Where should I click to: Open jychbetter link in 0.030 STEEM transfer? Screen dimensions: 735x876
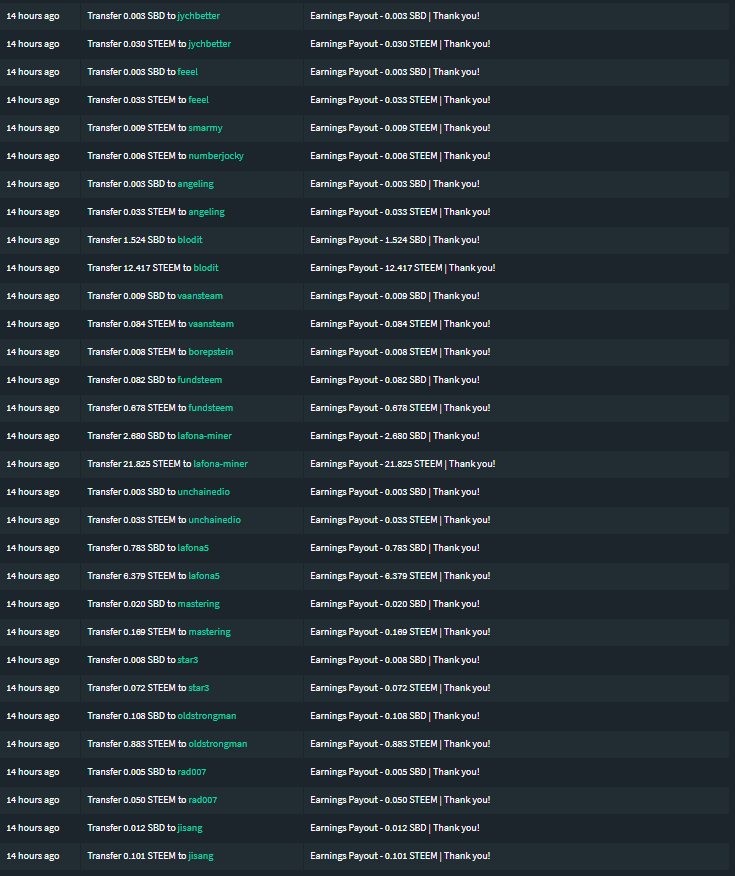pyautogui.click(x=209, y=44)
